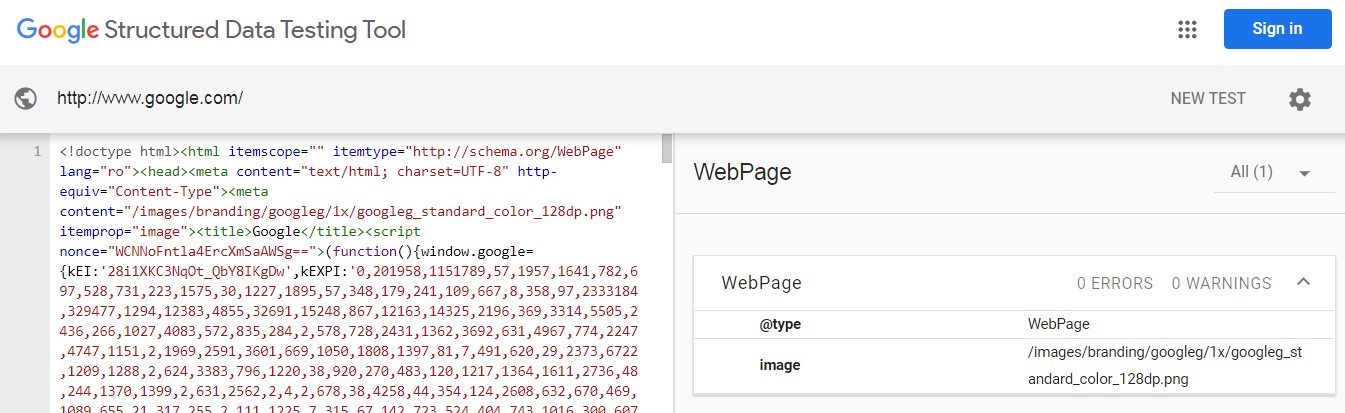Select the code editor scrollbar thumb

click(667, 148)
